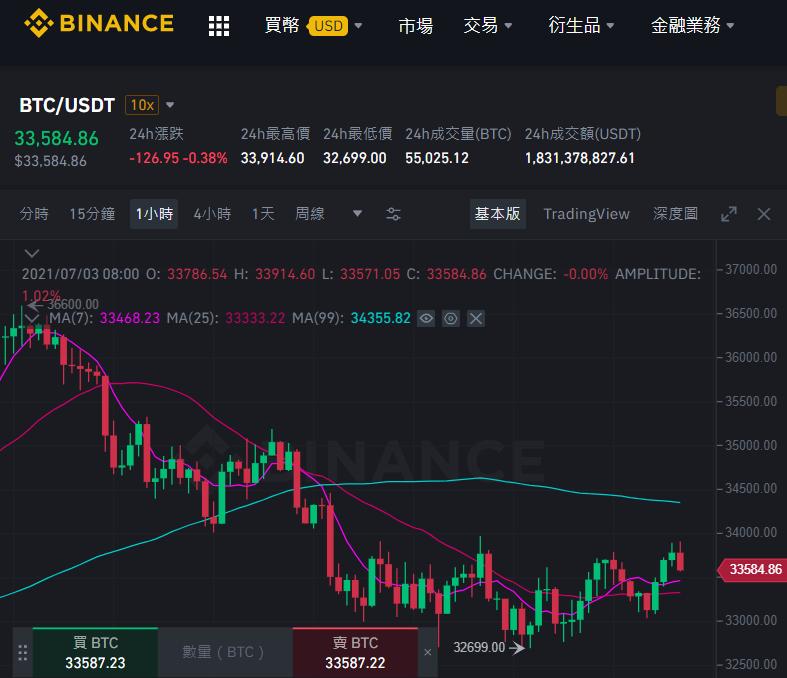Collapse the OHLC info chevron

tap(32, 253)
